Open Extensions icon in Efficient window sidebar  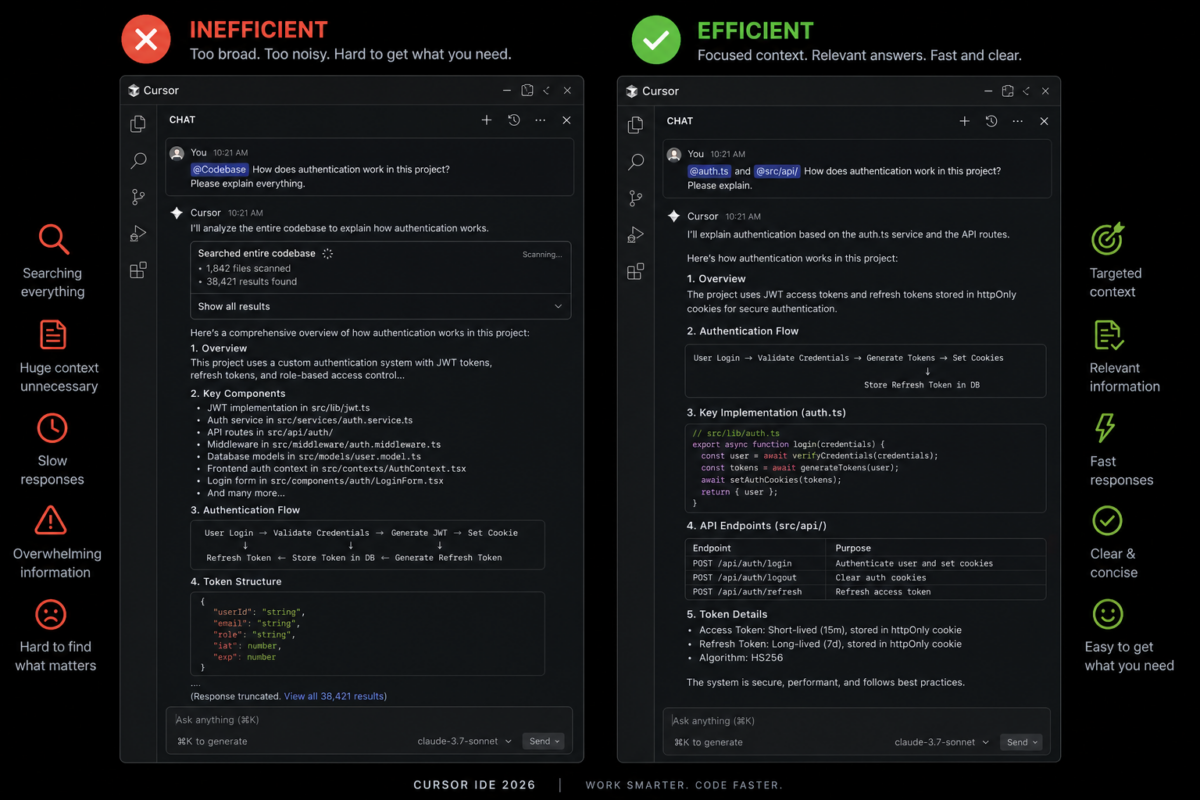coord(635,271)
